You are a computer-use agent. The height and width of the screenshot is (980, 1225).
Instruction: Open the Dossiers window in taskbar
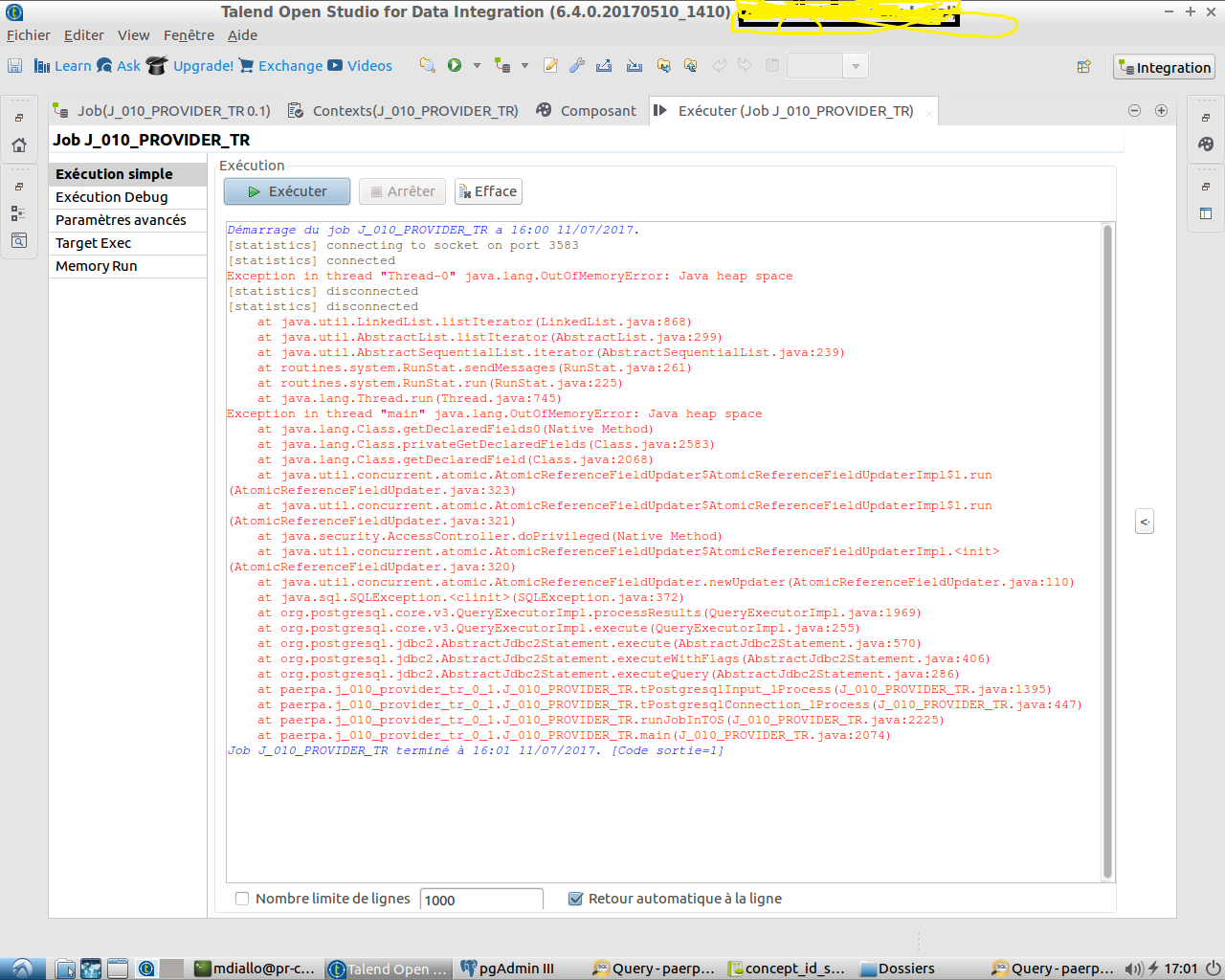click(897, 969)
